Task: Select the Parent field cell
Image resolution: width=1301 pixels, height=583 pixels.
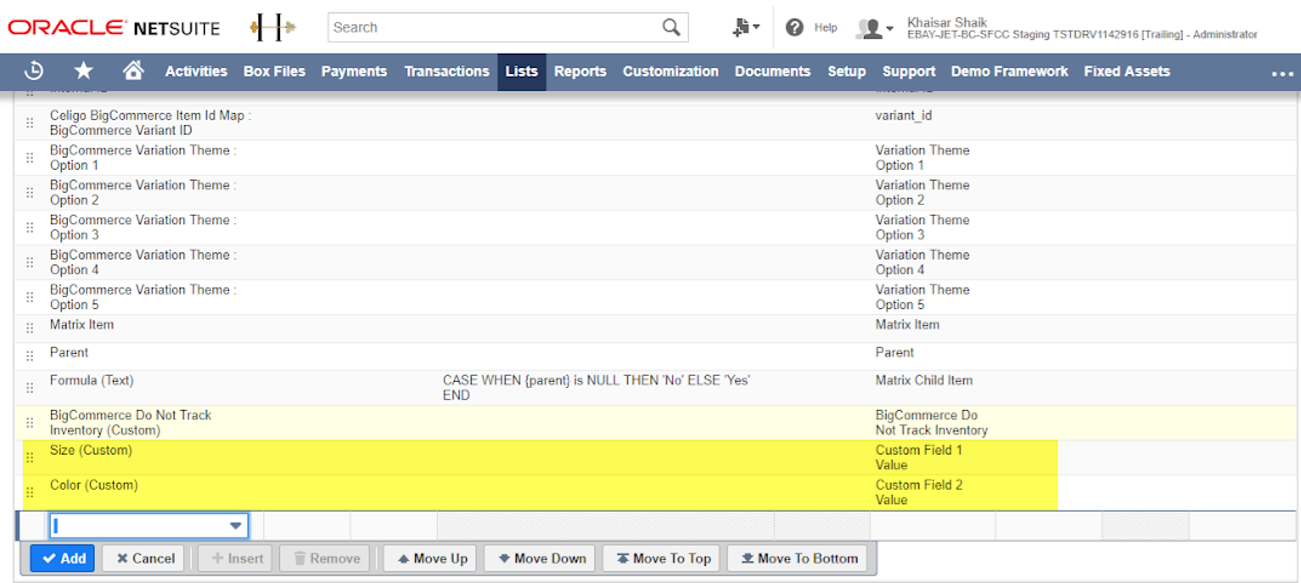Action: [x=69, y=353]
